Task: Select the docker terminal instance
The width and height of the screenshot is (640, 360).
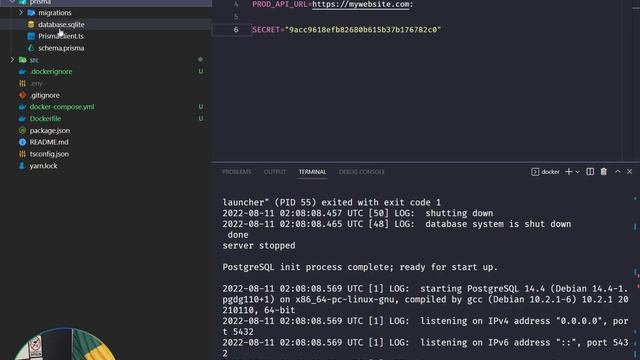Action: pyautogui.click(x=546, y=172)
